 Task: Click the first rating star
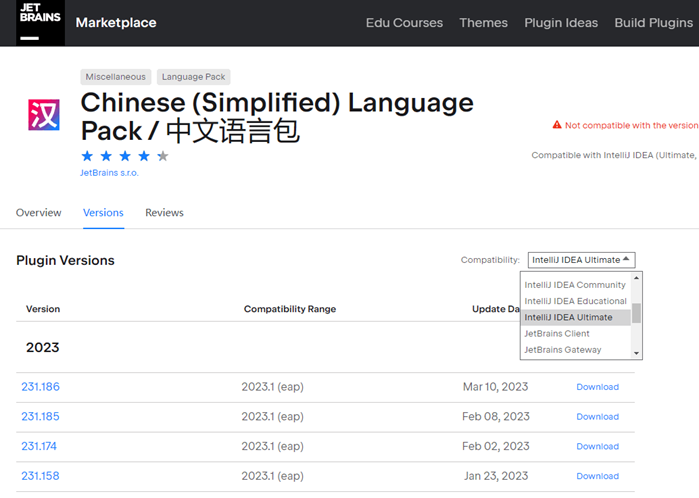(87, 156)
